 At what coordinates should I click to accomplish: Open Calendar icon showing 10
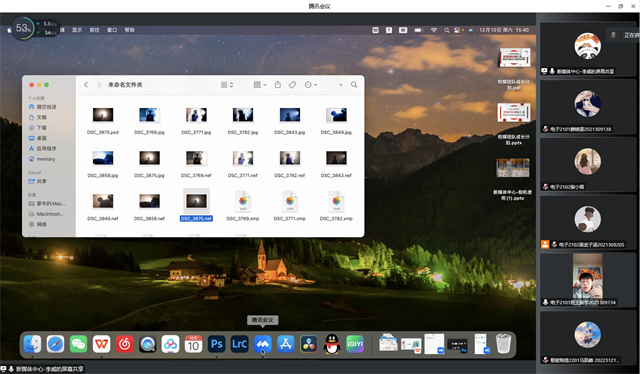(x=193, y=344)
